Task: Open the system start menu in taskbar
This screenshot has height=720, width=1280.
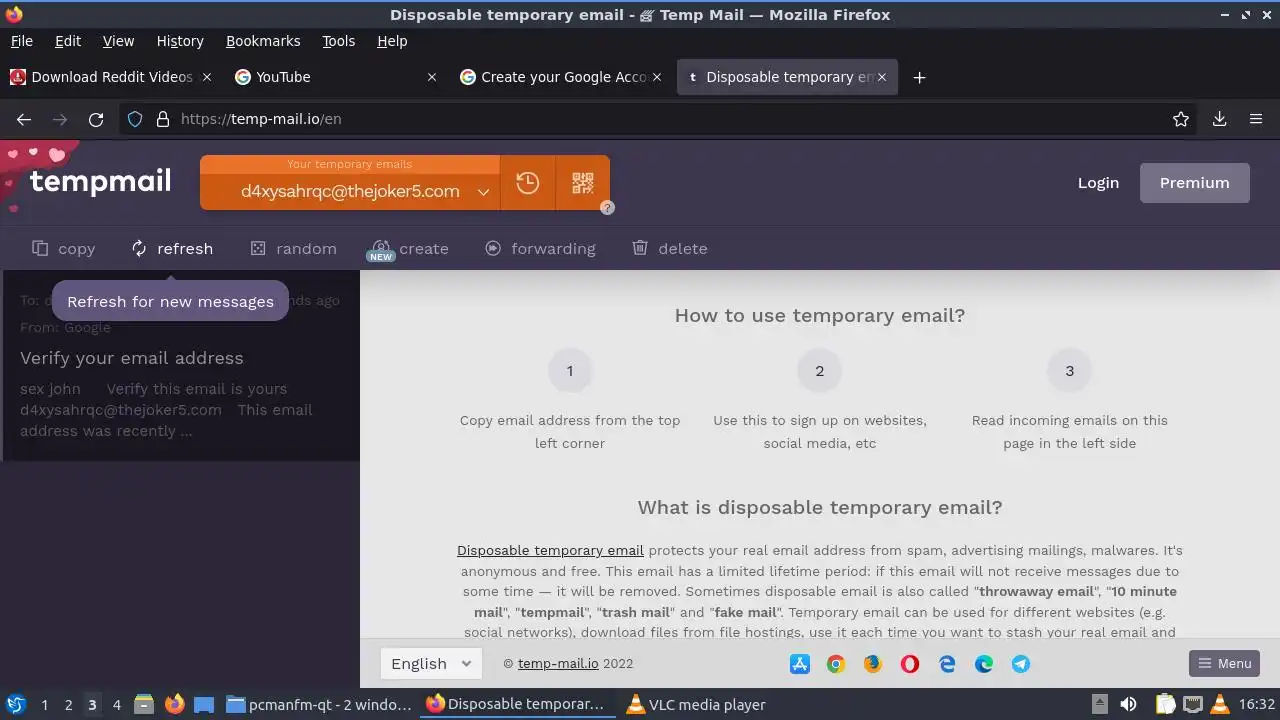Action: 15,704
